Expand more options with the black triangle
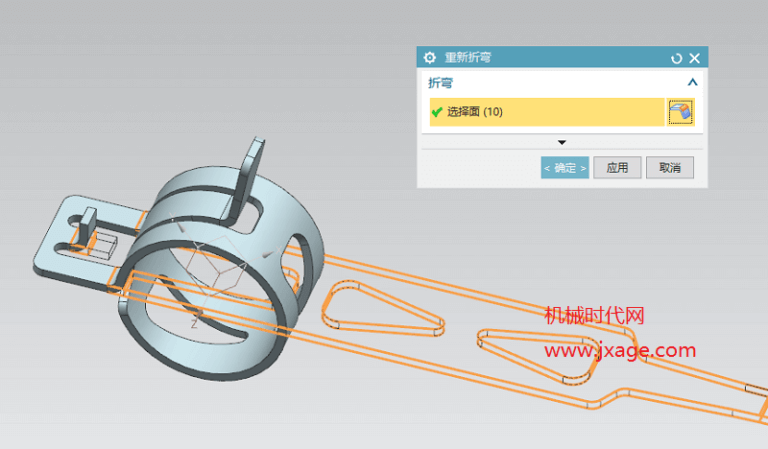 (562, 142)
